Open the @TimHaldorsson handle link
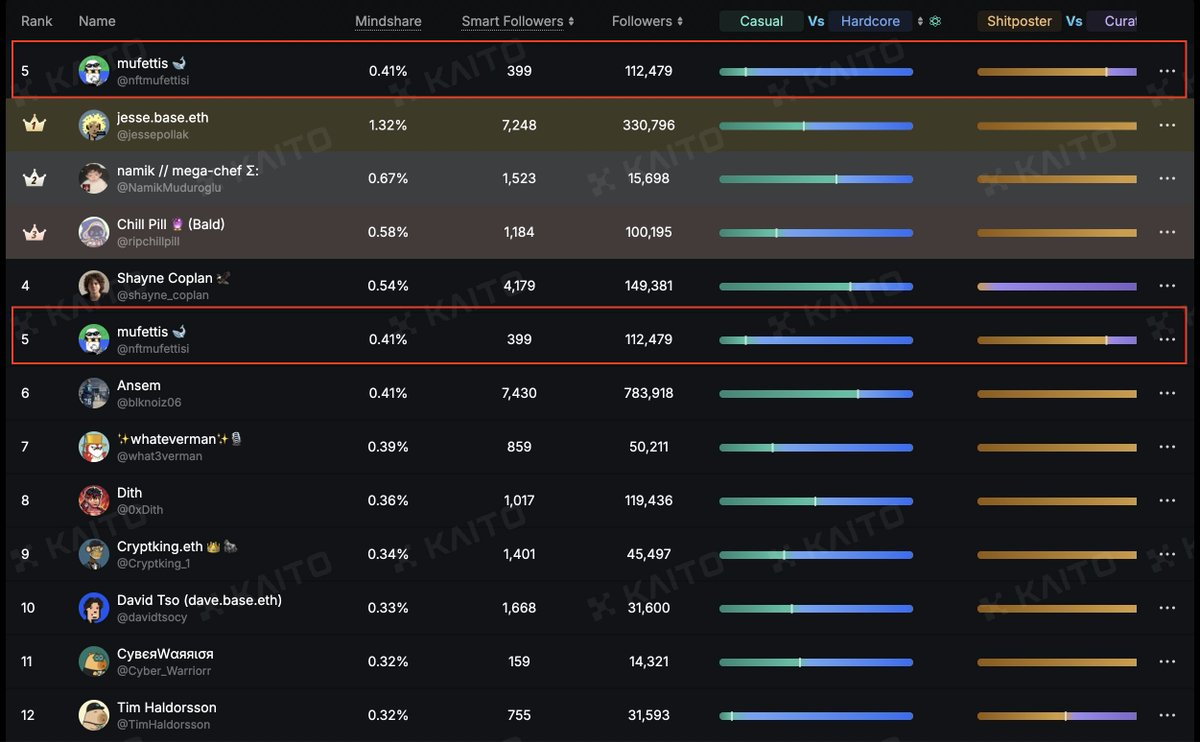 pyautogui.click(x=164, y=725)
